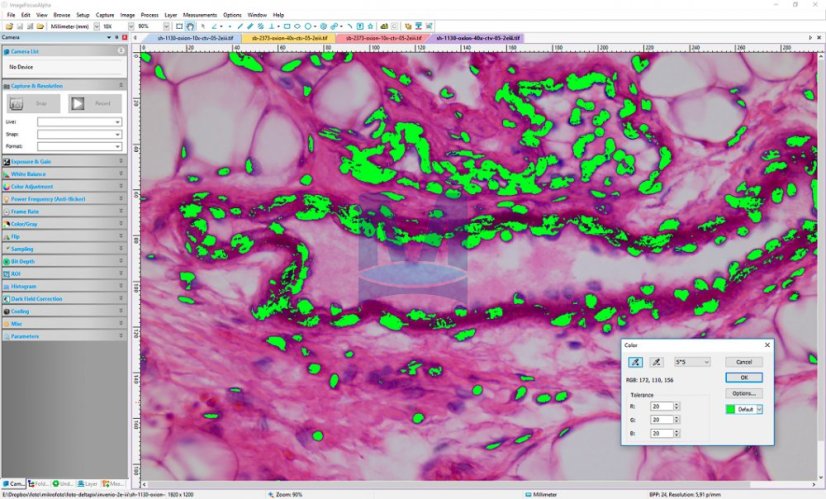Click the Options... button

point(743,393)
